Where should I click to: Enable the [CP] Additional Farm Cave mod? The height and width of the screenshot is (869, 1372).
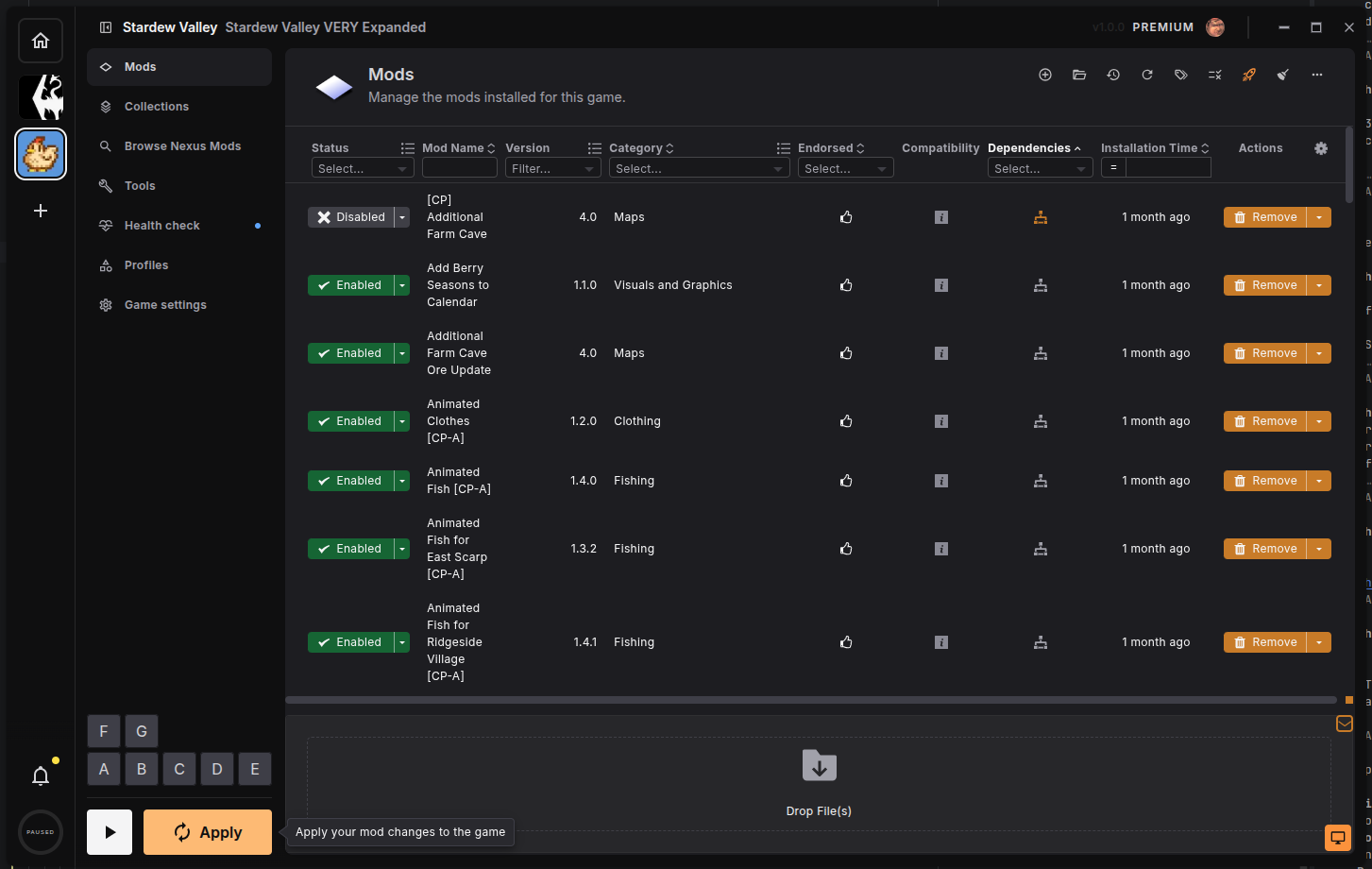coord(350,217)
